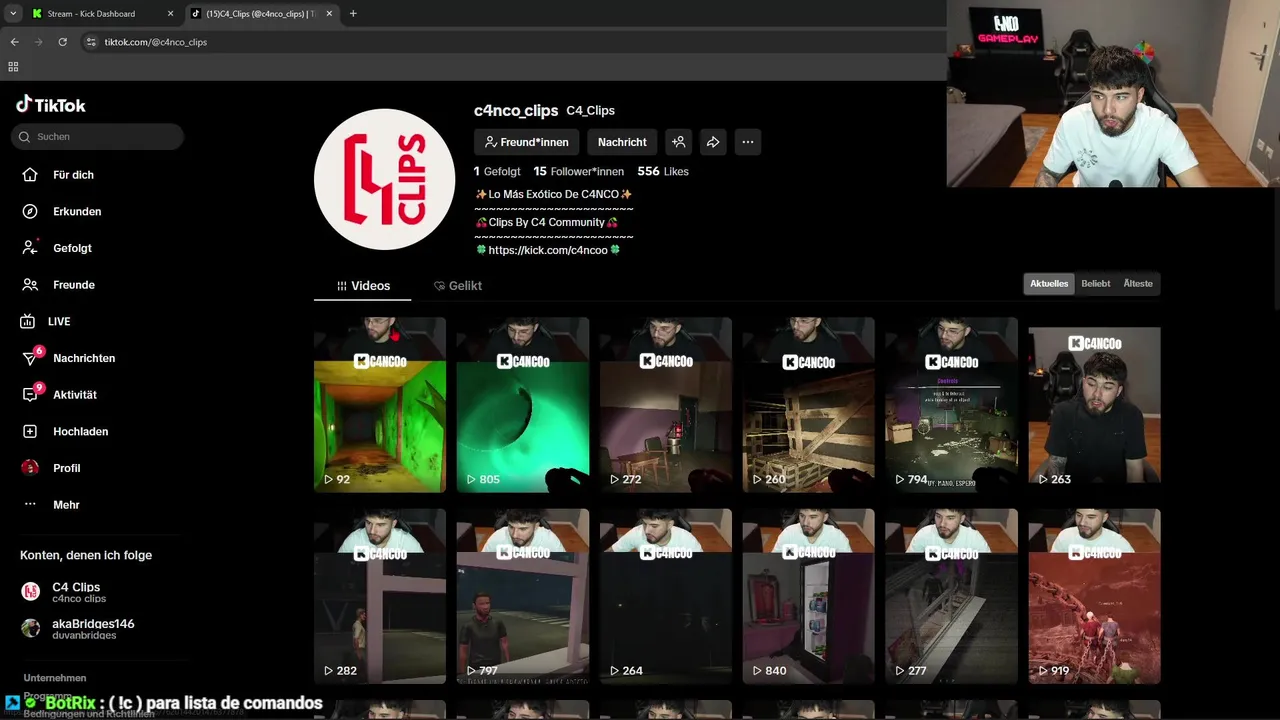Sort videos by Aktuelles
The width and height of the screenshot is (1280, 720).
(1049, 284)
